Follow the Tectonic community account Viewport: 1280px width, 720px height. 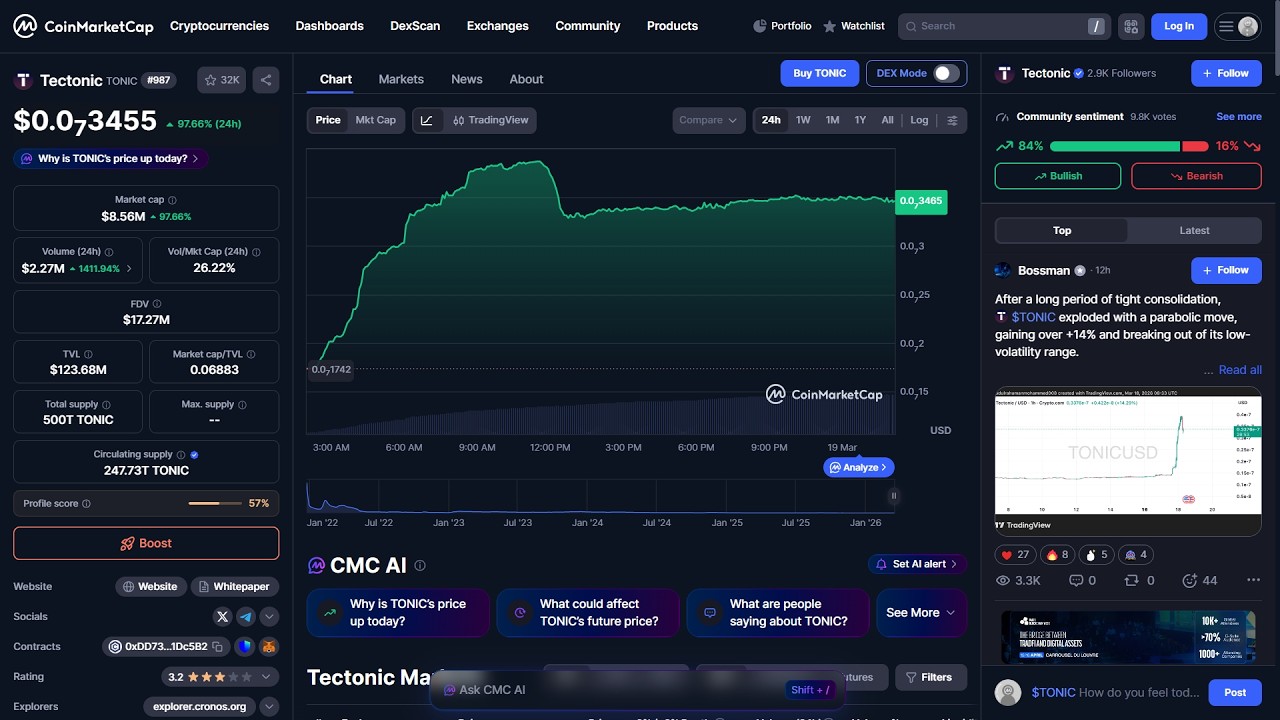[x=1226, y=73]
